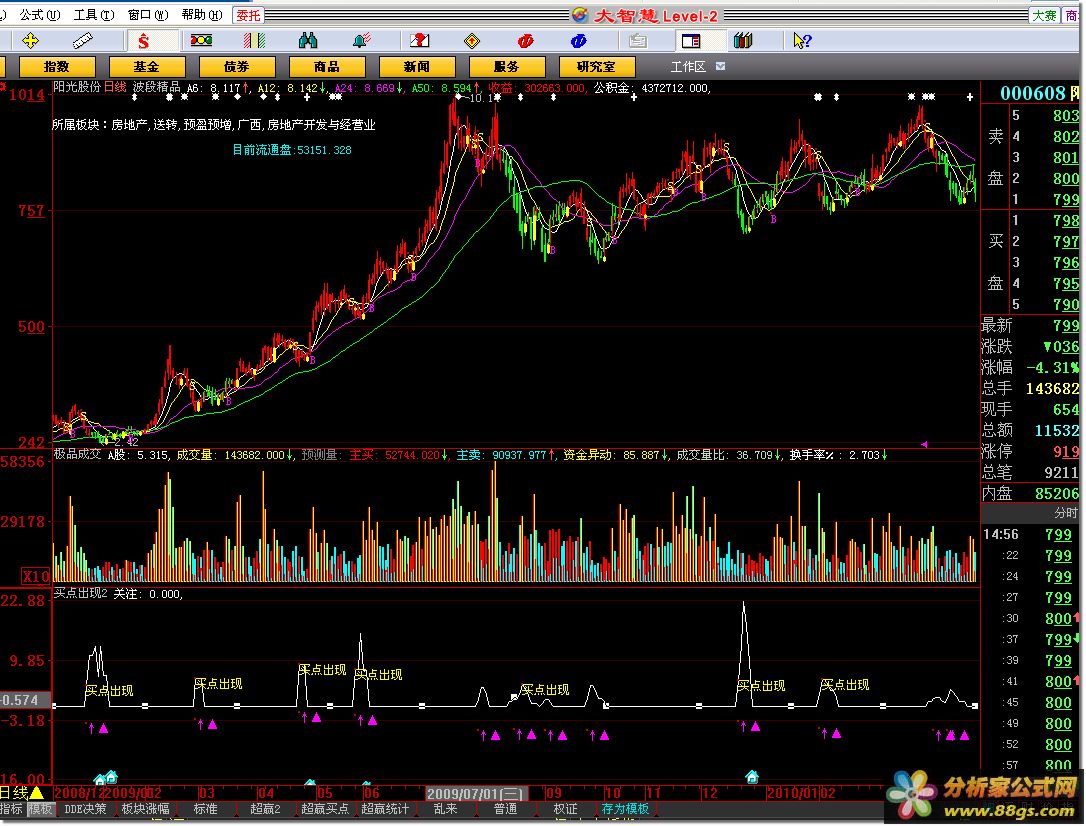Click the 委托 order entrust button
Image resolution: width=1086 pixels, height=826 pixels.
point(247,15)
